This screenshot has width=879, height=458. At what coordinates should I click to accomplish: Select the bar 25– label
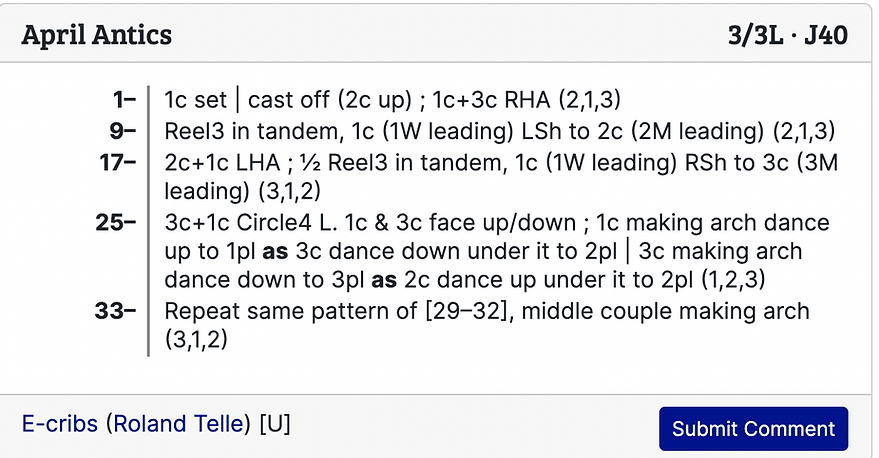pyautogui.click(x=118, y=222)
